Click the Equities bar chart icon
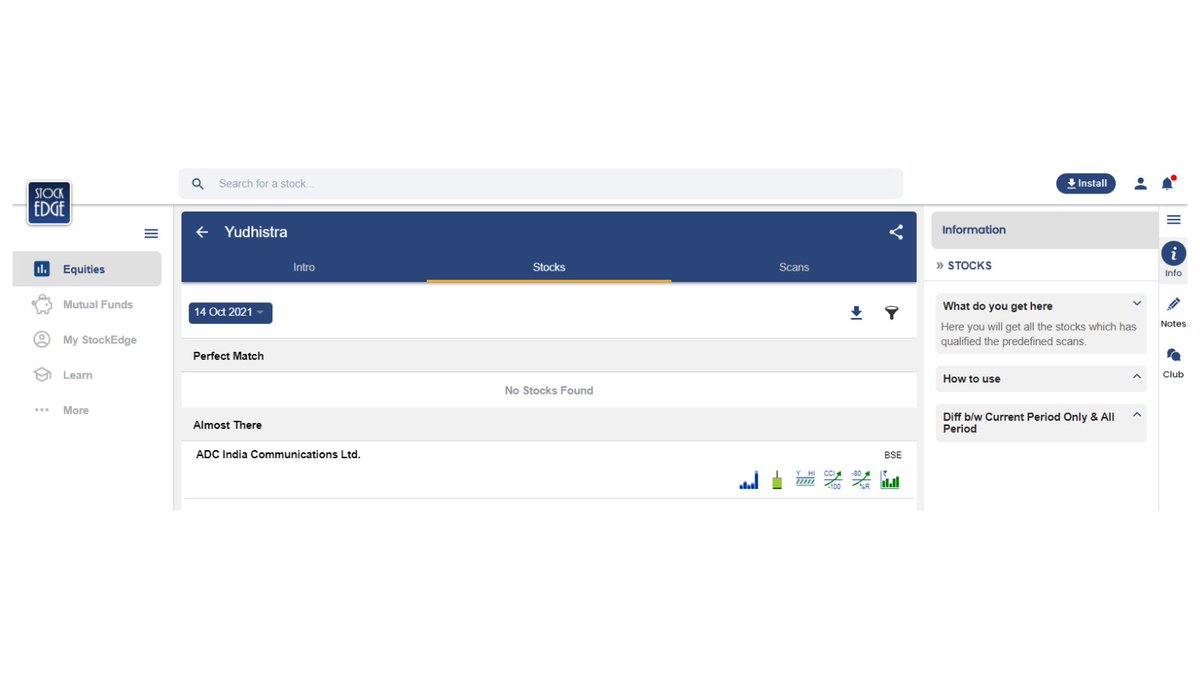Screen dimensions: 1200x675 42,269
